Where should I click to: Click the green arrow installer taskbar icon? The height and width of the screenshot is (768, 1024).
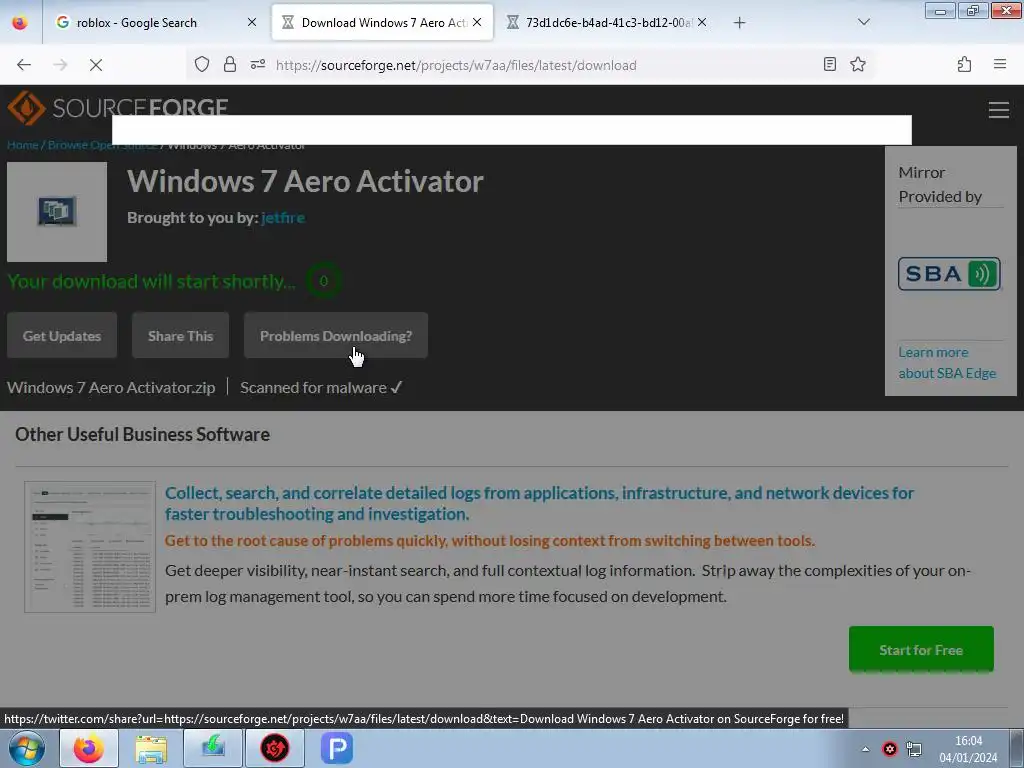(x=213, y=748)
